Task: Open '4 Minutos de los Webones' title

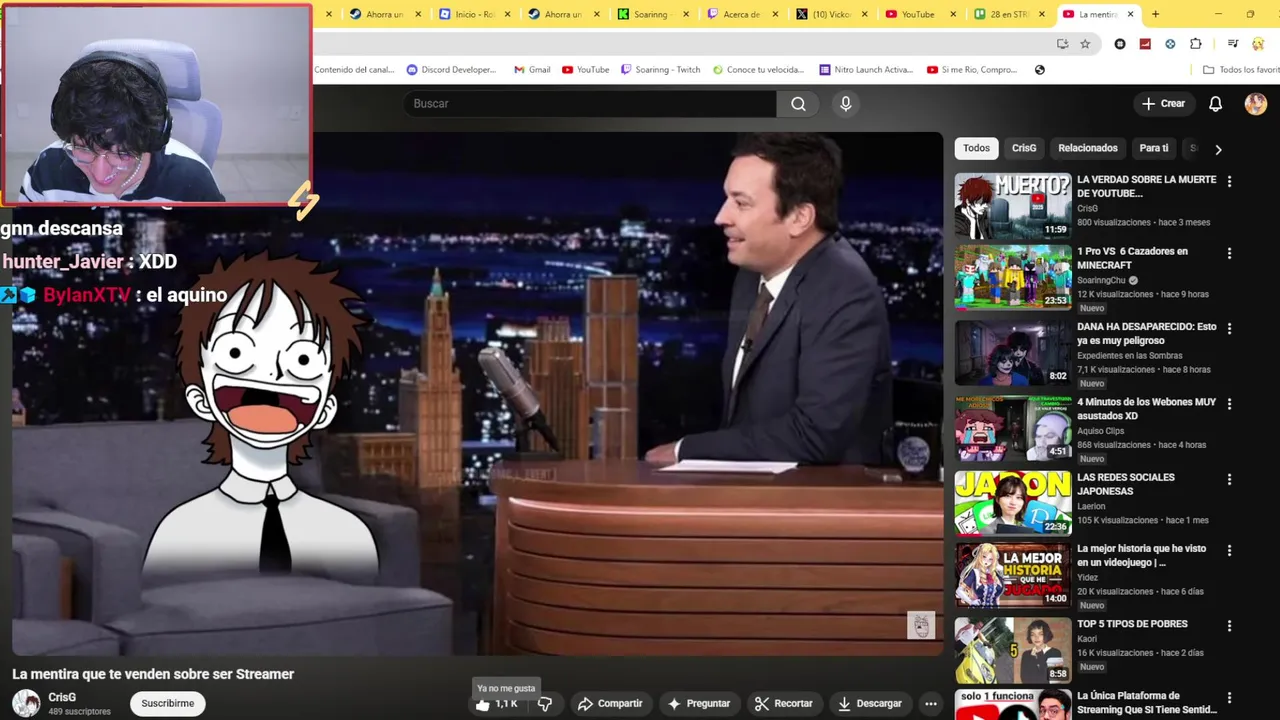Action: tap(1147, 409)
